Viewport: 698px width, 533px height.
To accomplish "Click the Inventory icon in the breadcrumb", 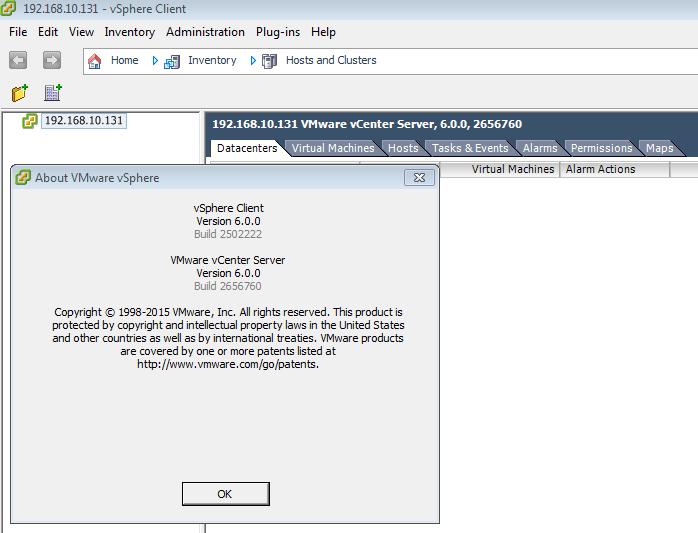I will tap(172, 61).
